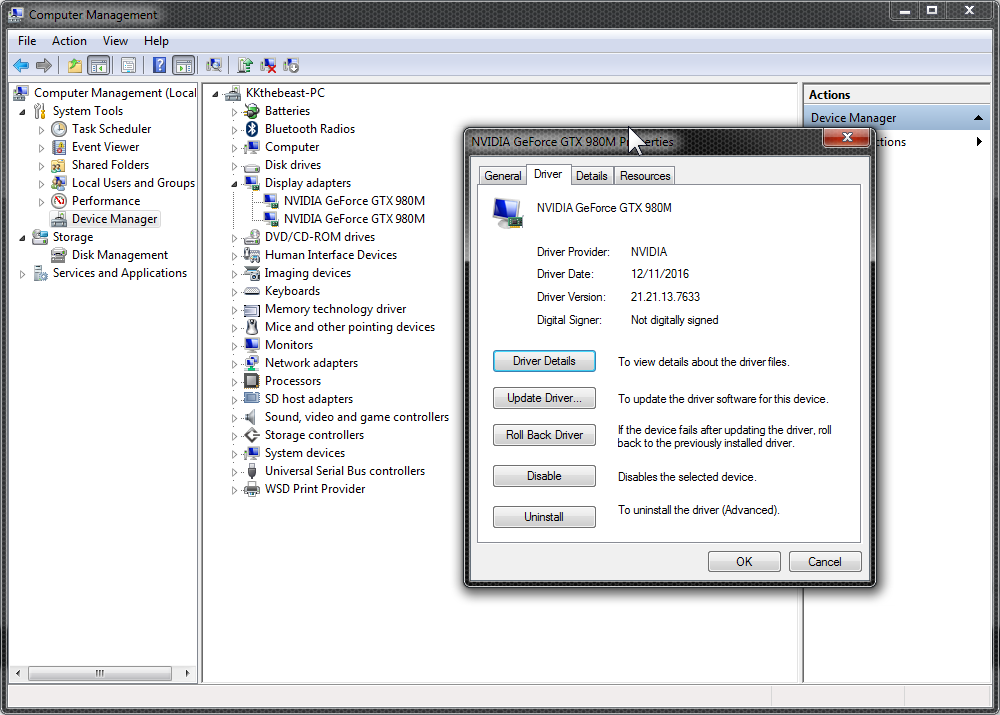Expand the Storage controllers node
Viewport: 1000px width, 715px height.
coord(234,436)
